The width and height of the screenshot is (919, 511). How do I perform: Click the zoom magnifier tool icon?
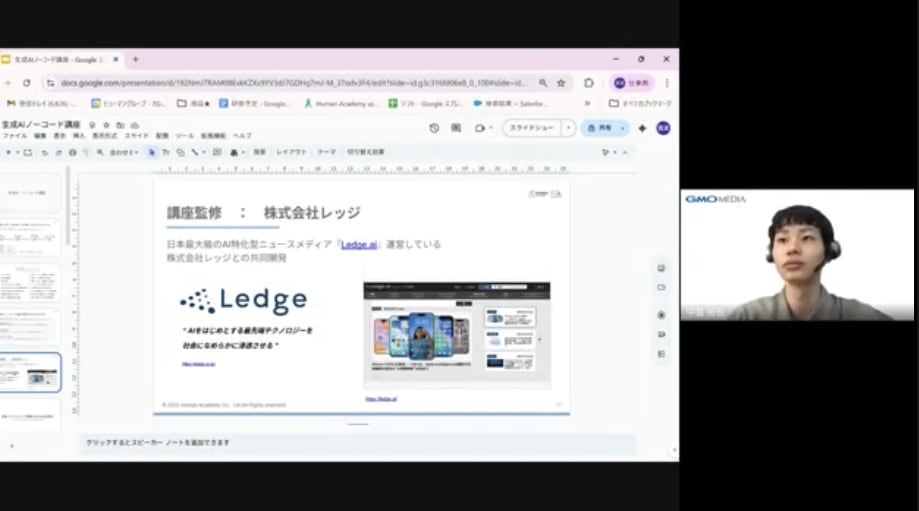click(100, 152)
